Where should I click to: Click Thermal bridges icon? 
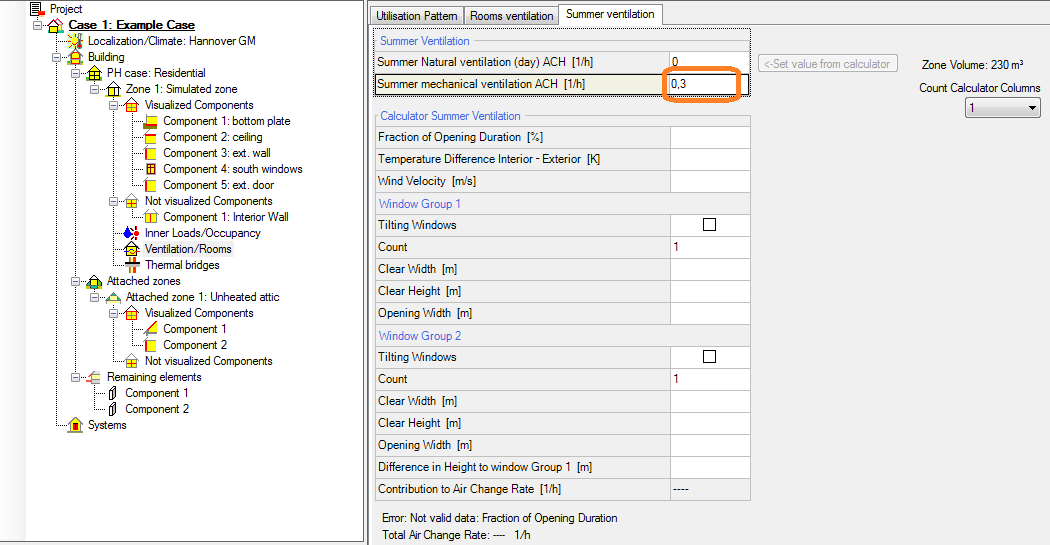(132, 265)
